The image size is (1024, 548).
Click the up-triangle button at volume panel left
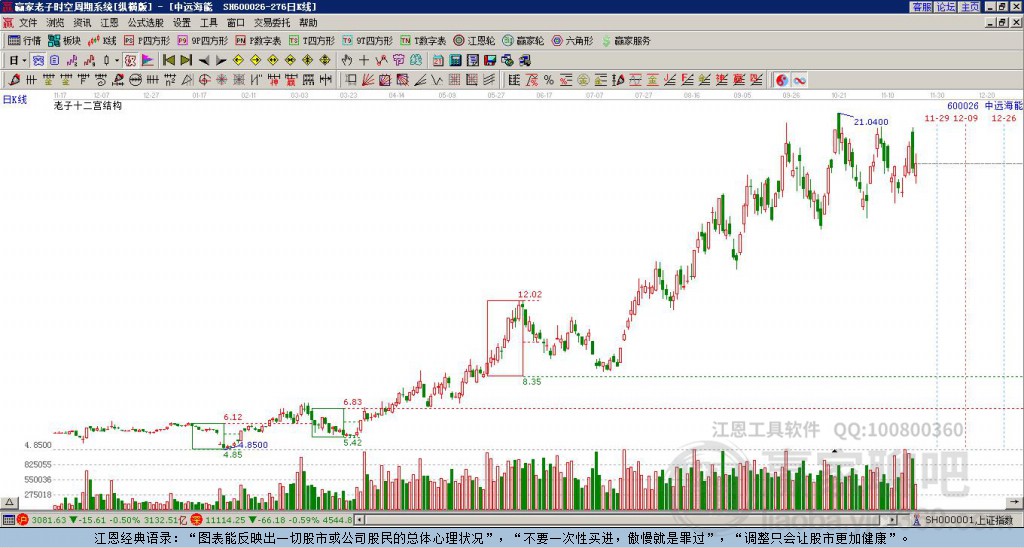9,502
